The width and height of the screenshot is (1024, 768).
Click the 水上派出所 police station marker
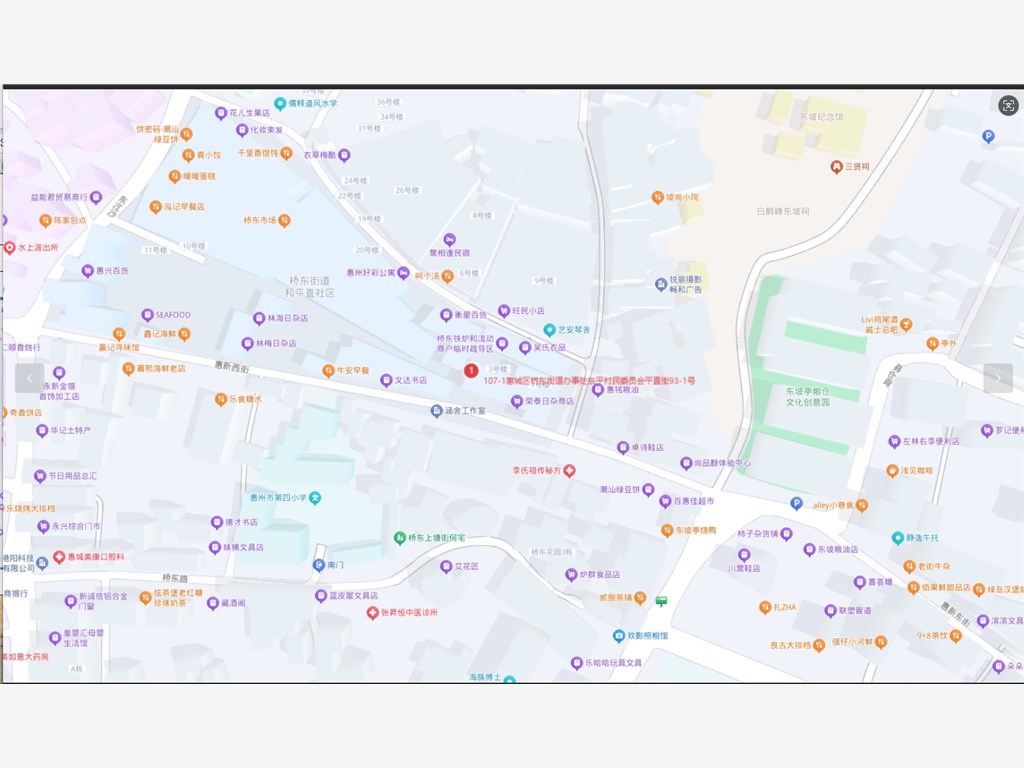click(x=10, y=247)
